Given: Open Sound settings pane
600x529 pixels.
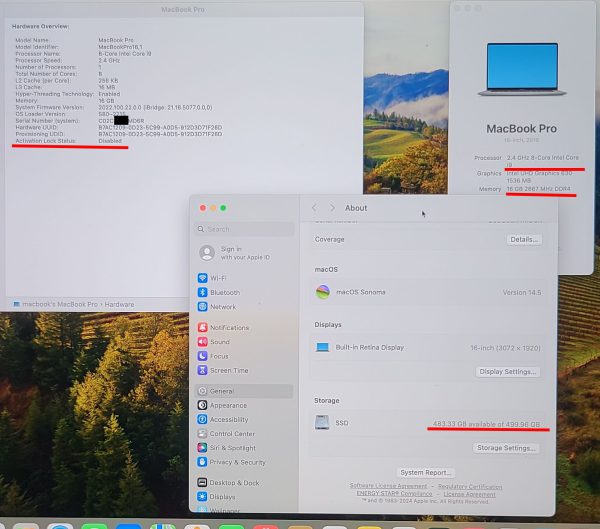Looking at the screenshot, I should (219, 342).
